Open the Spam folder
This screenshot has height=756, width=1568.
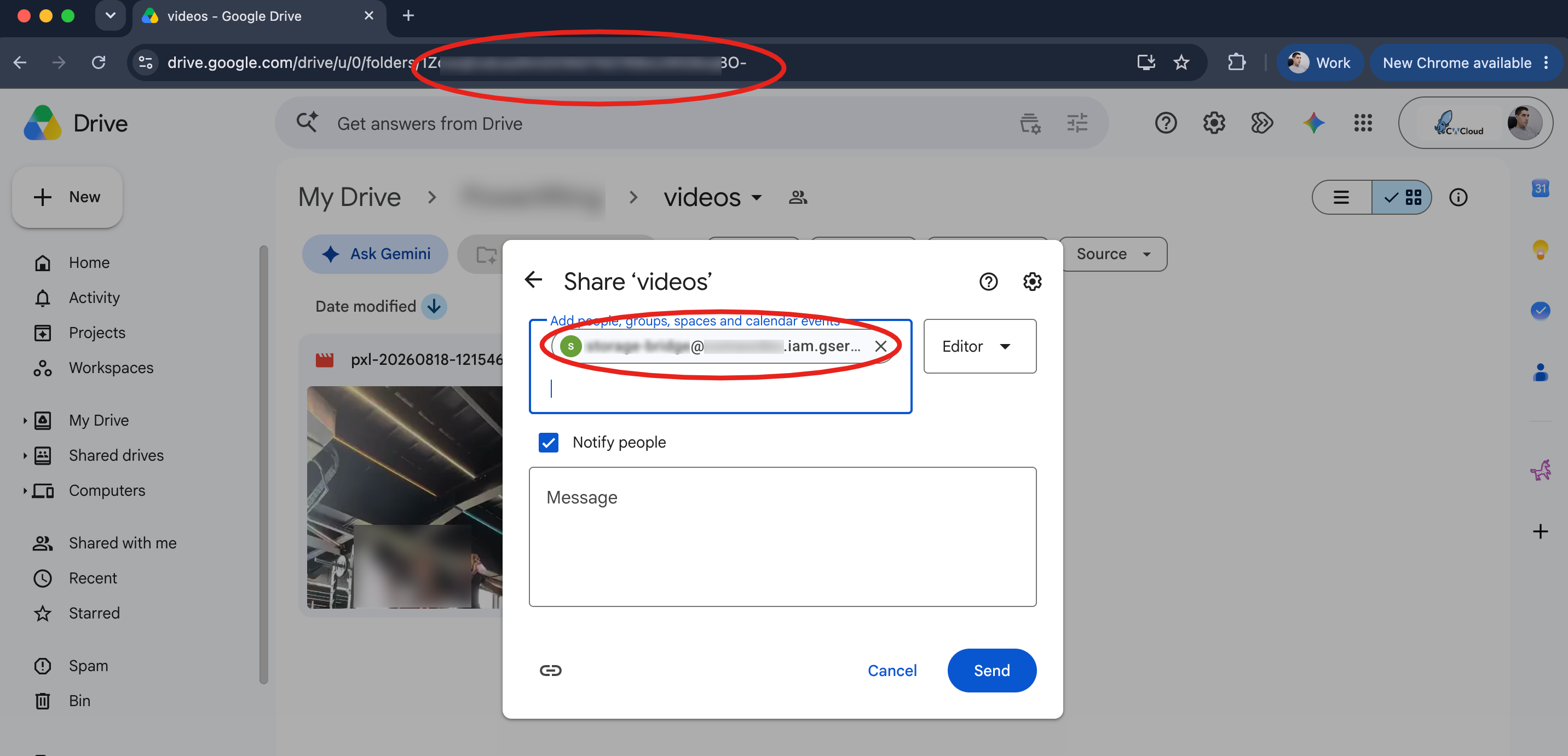pyautogui.click(x=88, y=666)
